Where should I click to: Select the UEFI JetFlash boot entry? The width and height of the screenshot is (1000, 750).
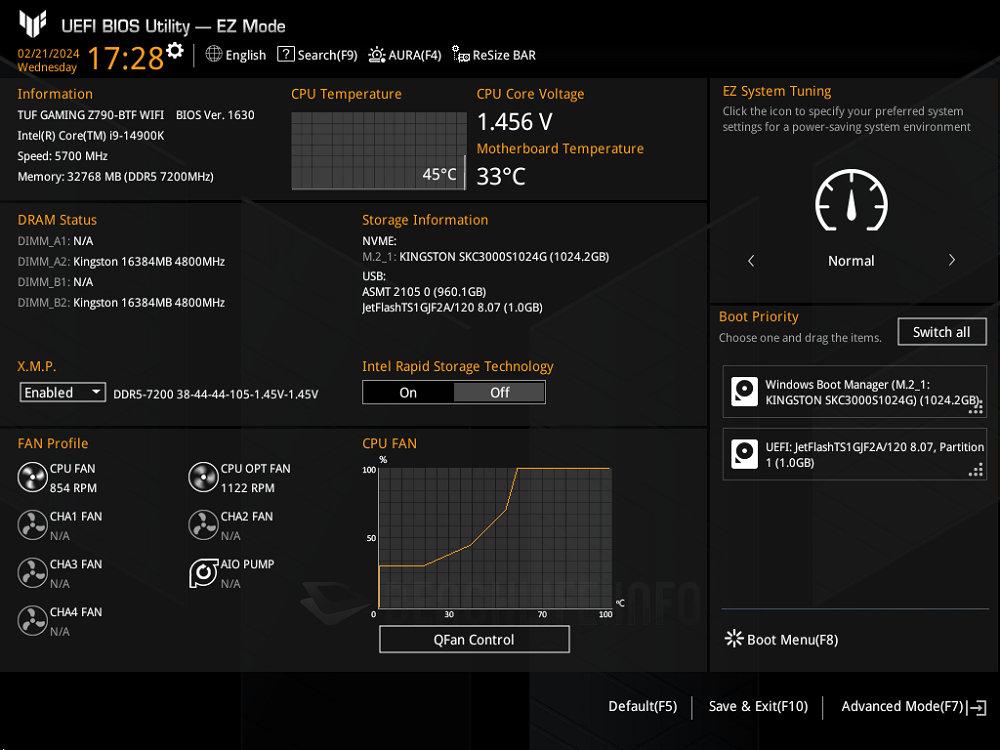855,455
